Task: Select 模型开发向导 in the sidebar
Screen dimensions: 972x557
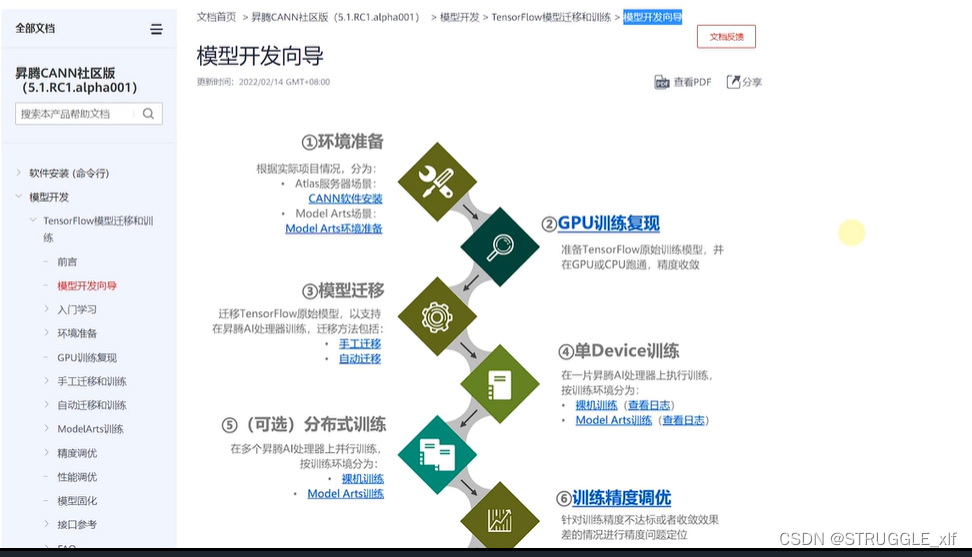Action: tap(87, 286)
